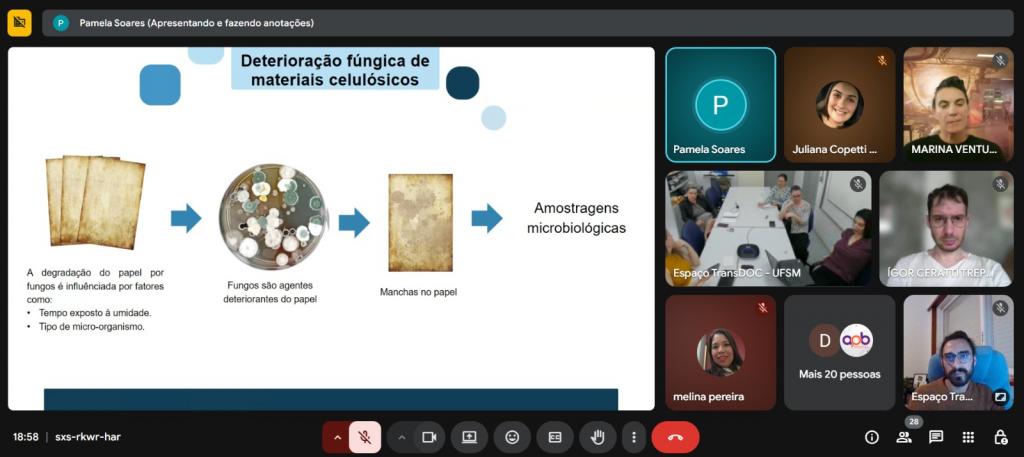Viewport: 1024px width, 457px height.
Task: Click the Pamela Soares presenting banner at the top
Action: [x=196, y=22]
